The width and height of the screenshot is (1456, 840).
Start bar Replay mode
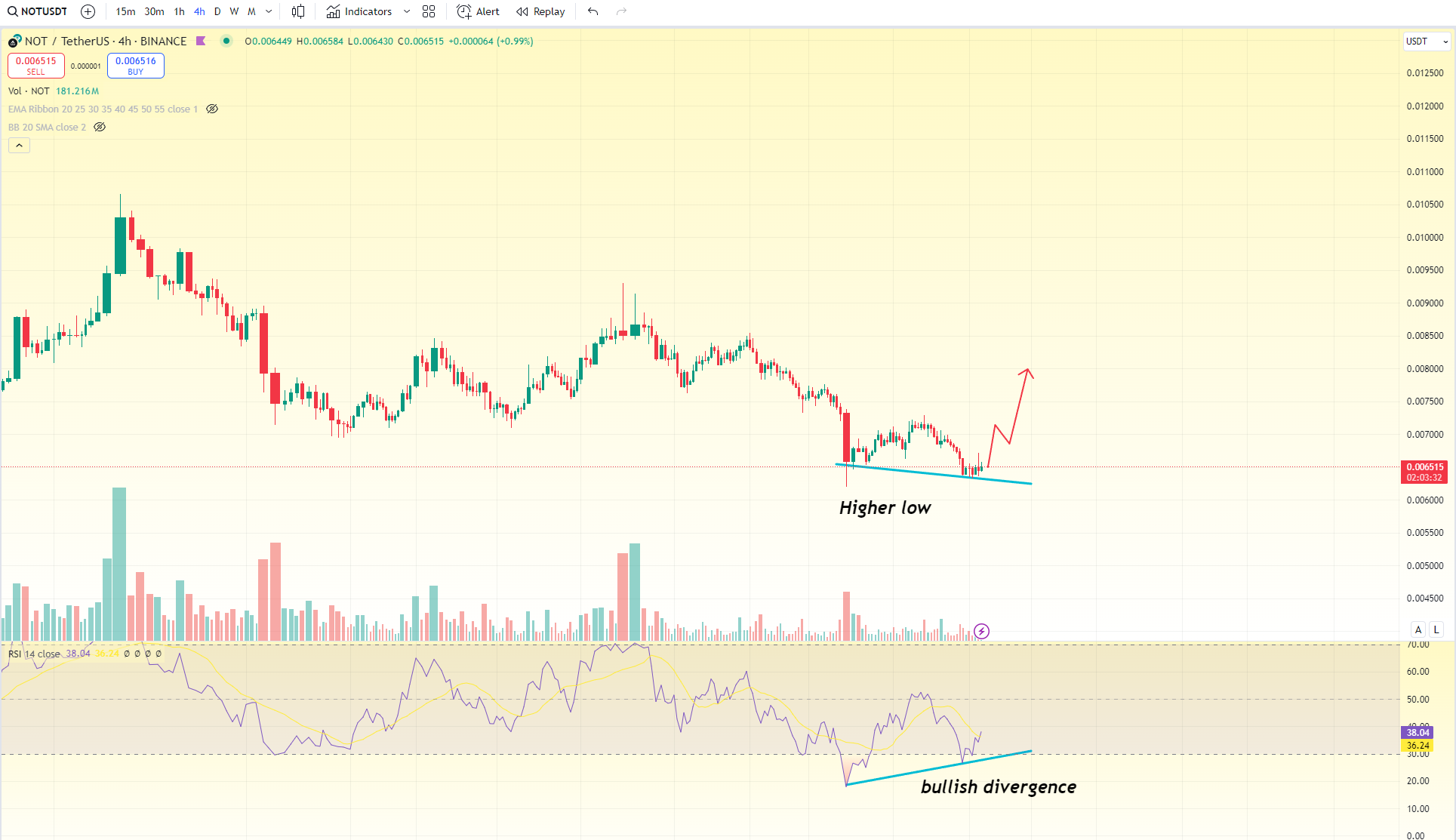[540, 11]
